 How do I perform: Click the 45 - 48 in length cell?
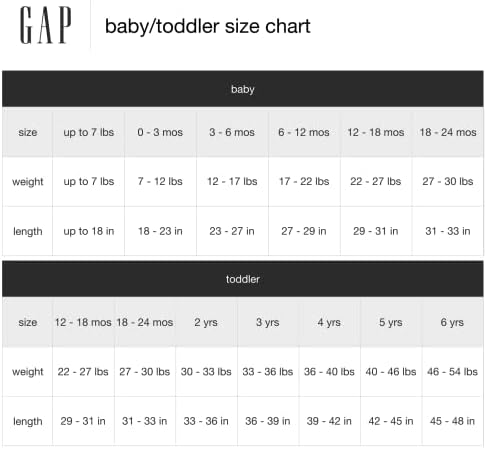click(x=452, y=421)
